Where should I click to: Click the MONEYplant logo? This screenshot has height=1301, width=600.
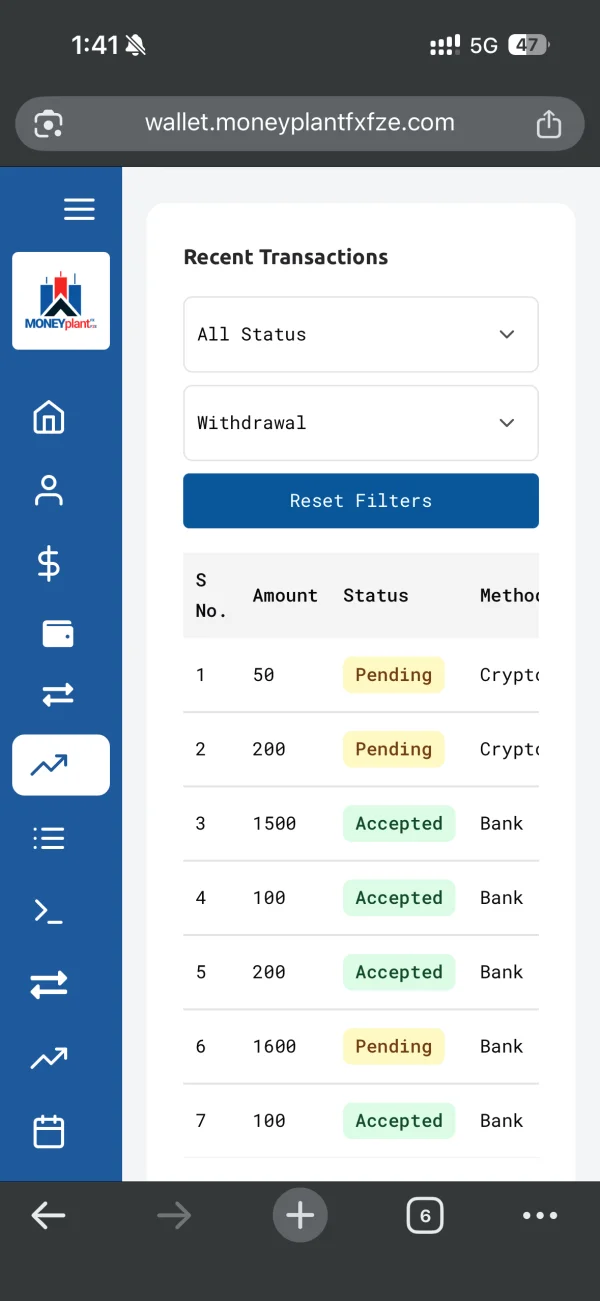pyautogui.click(x=61, y=301)
